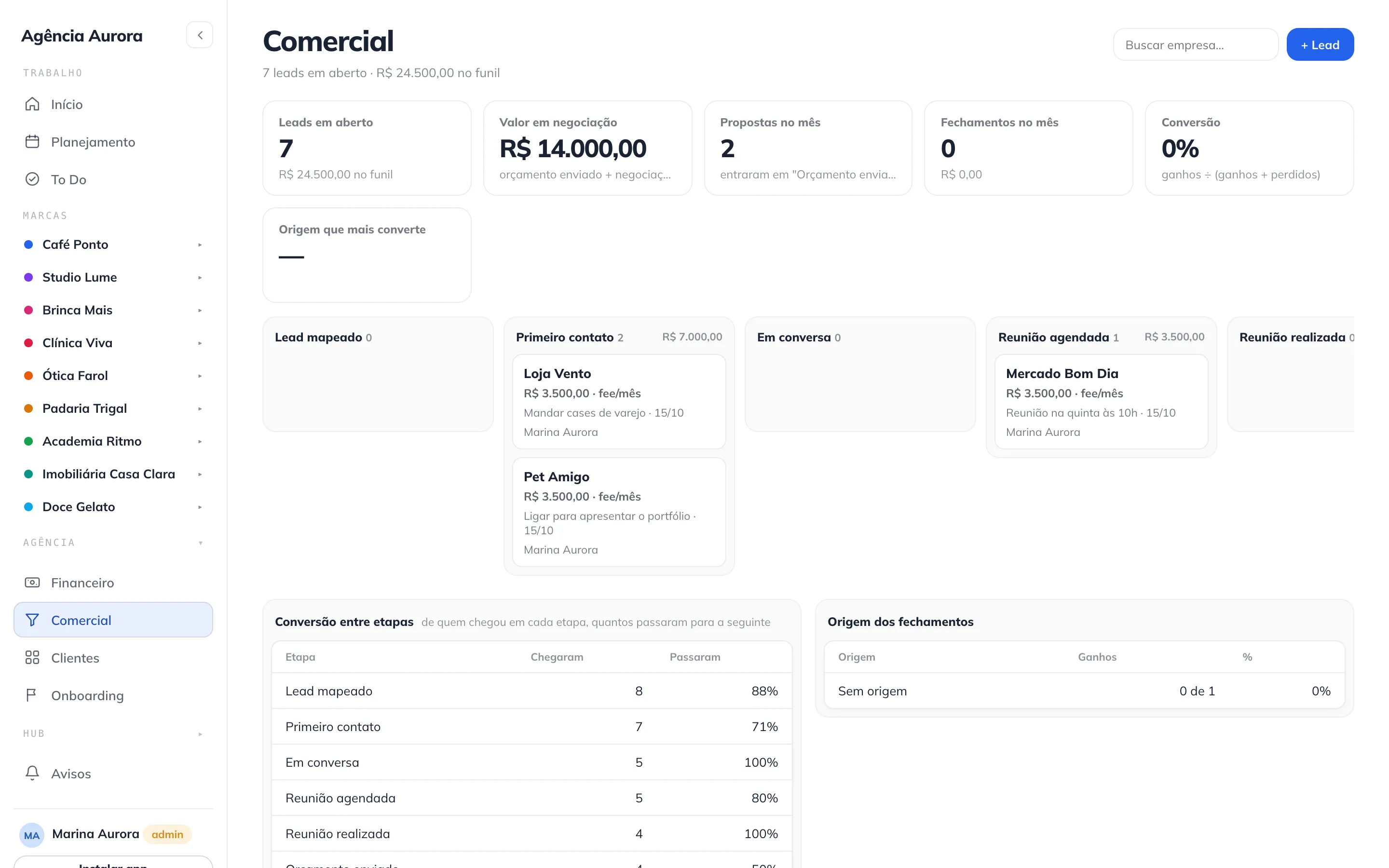Image resolution: width=1389 pixels, height=868 pixels.
Task: Click the Valor em negociação card
Action: pyautogui.click(x=587, y=148)
